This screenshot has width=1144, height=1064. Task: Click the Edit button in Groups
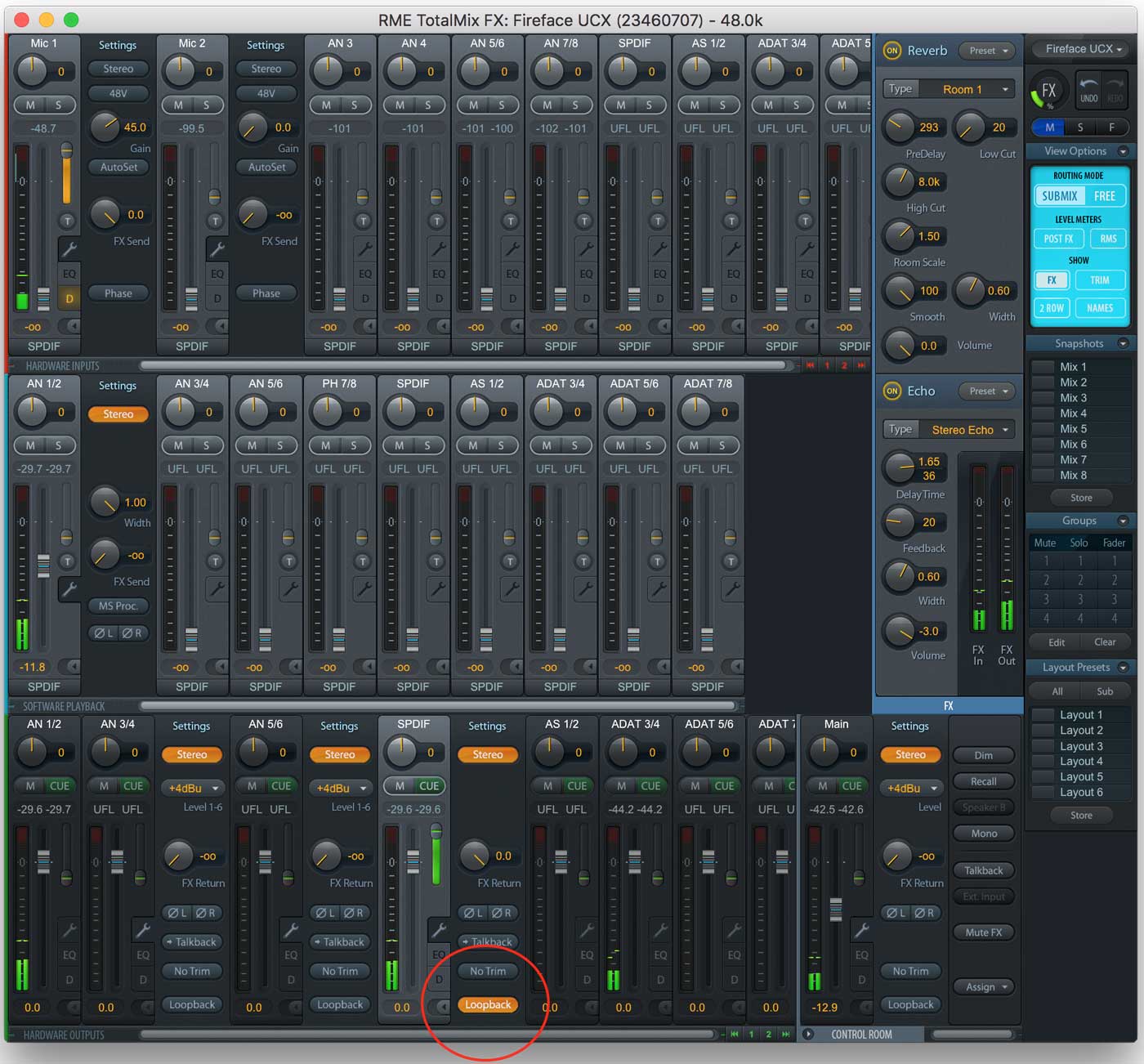coord(1056,642)
